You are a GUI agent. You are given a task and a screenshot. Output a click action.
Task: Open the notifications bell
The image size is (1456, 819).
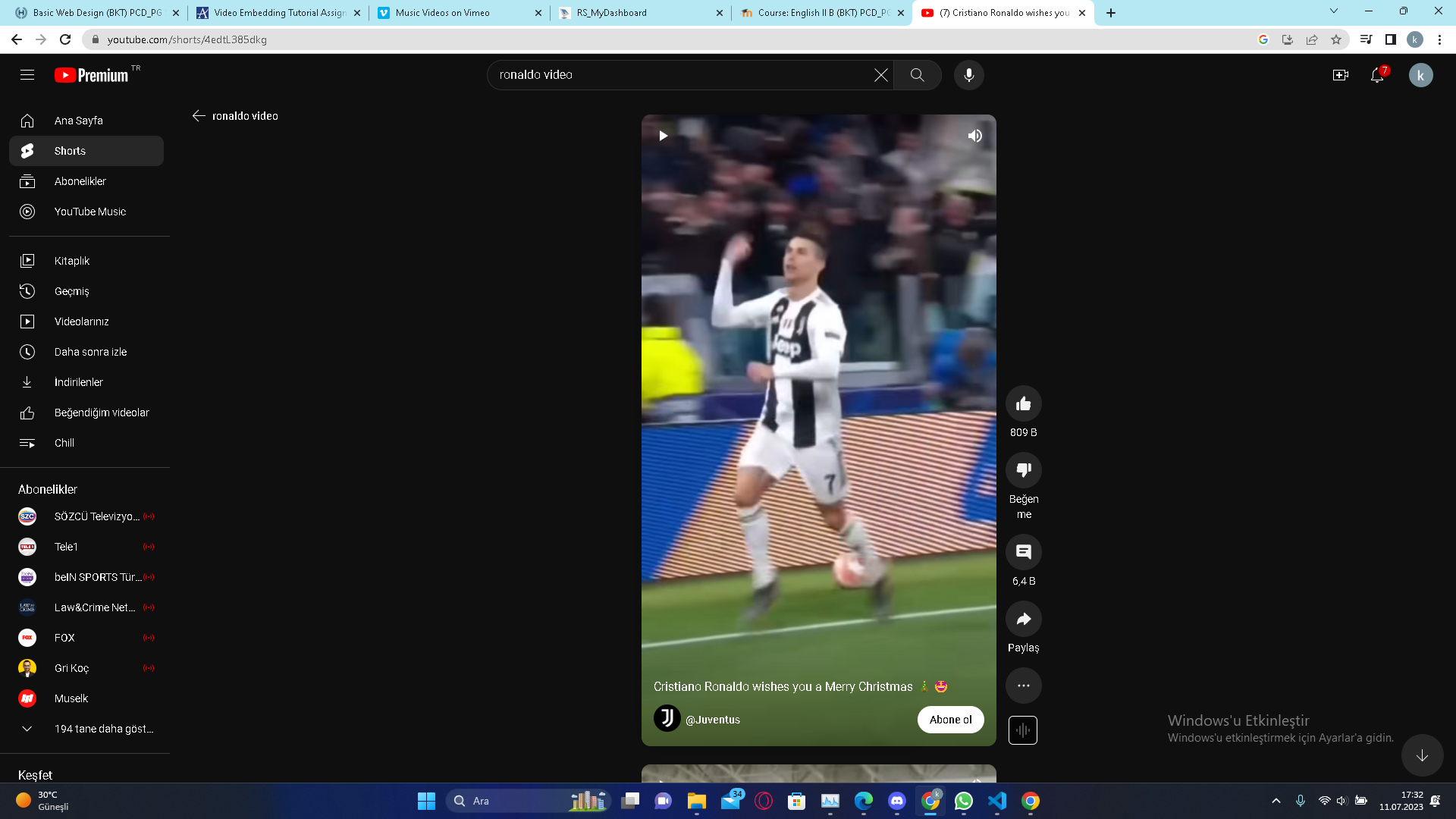point(1377,75)
